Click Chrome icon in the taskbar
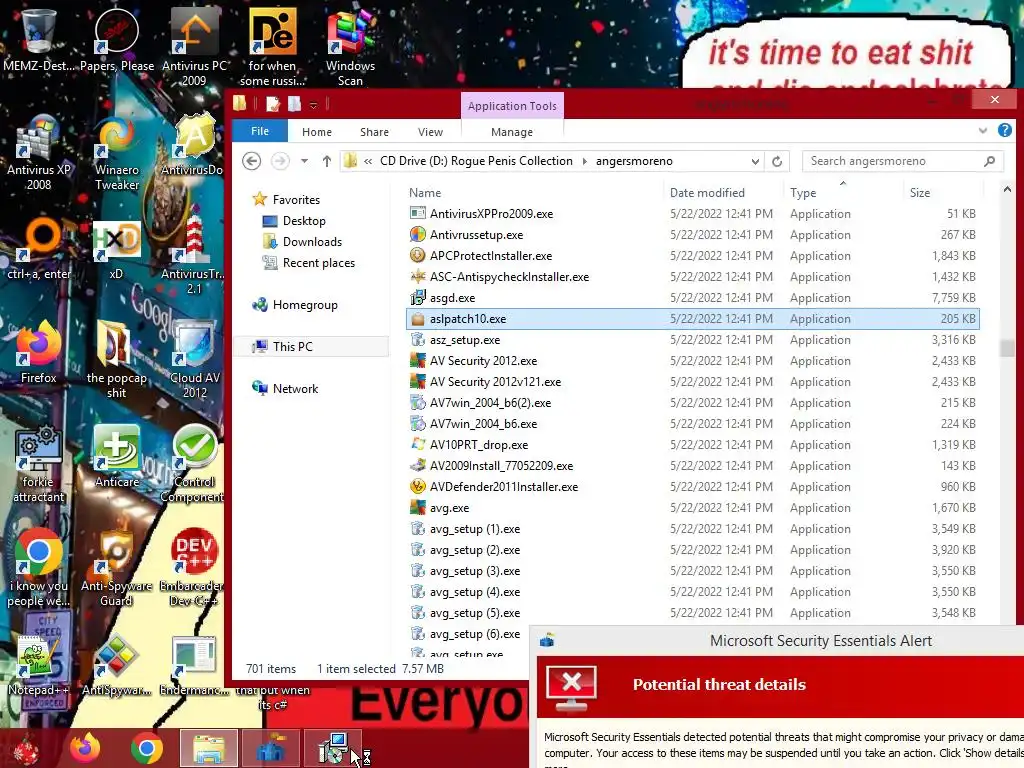 (x=146, y=748)
